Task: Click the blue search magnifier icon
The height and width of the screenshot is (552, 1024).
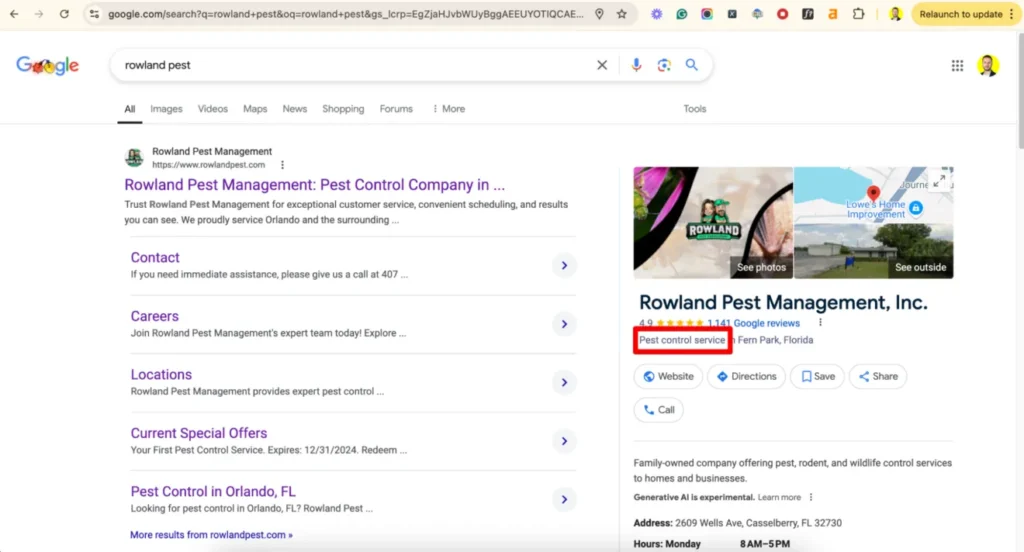Action: point(691,65)
